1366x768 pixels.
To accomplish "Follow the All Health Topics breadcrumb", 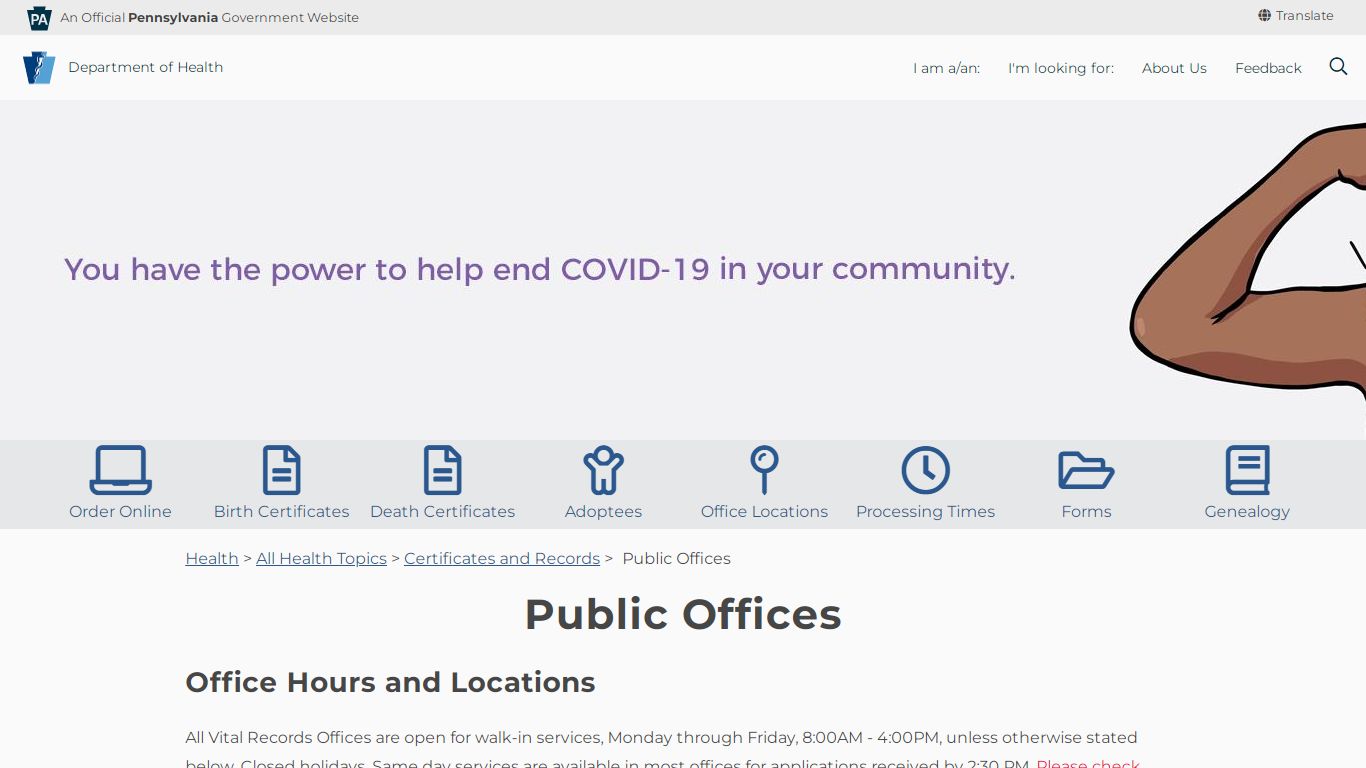I will coord(321,558).
